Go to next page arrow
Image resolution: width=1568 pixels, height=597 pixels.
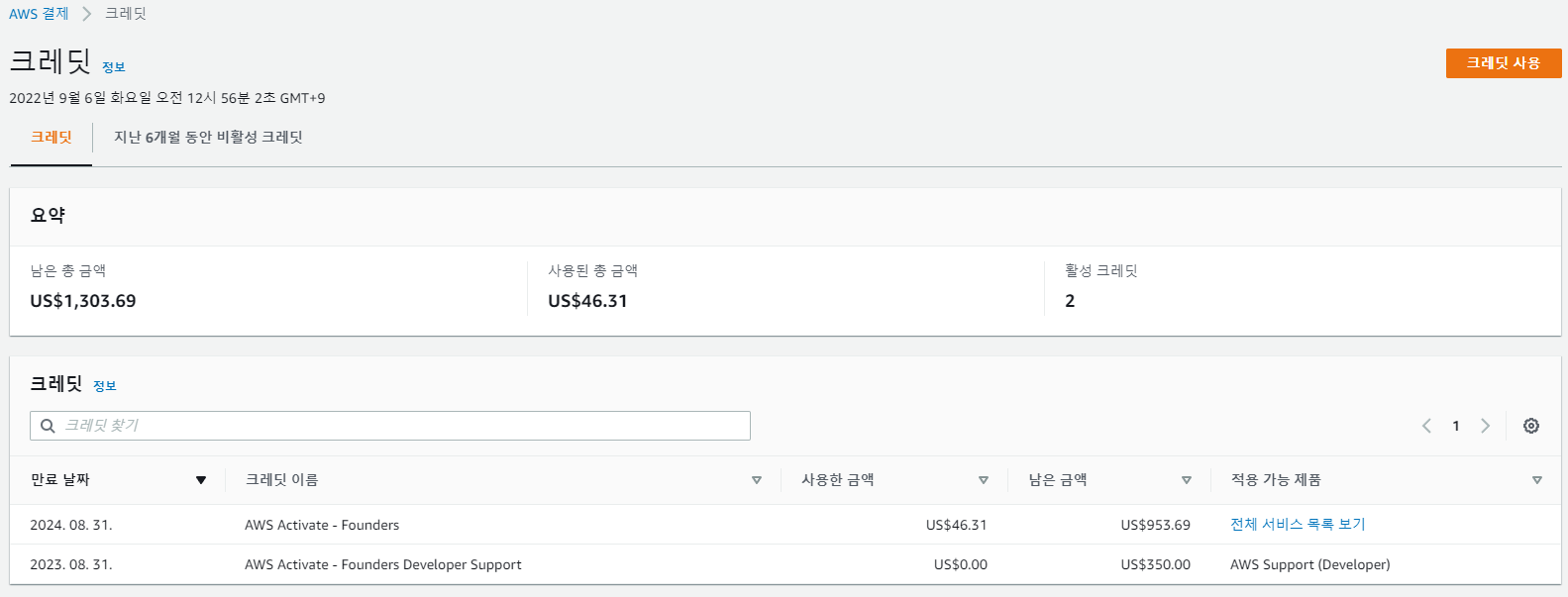point(1485,426)
